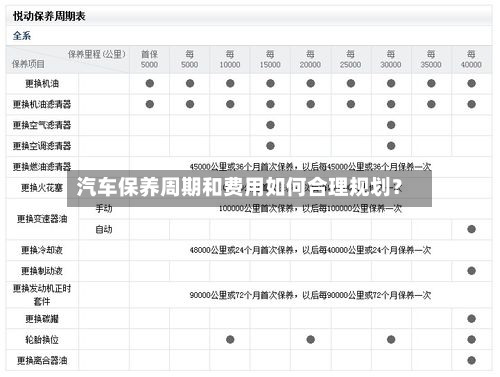Select the 每 10000 column header
The image size is (500, 377).
tap(230, 59)
